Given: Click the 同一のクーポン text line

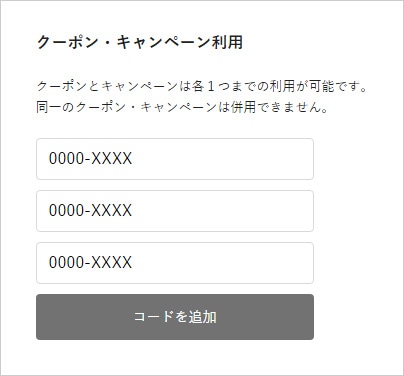Looking at the screenshot, I should pos(182,107).
